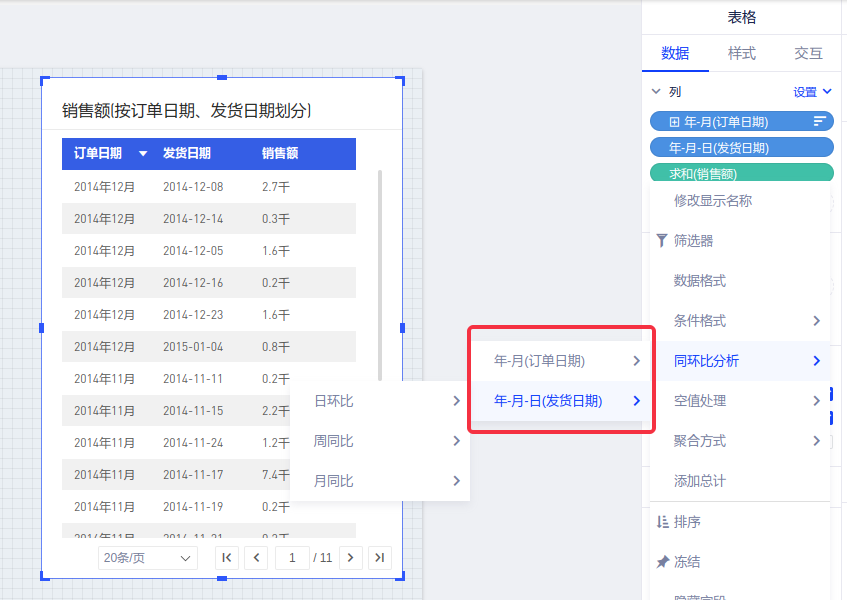Jump to last table page
Screen dimensions: 847x600
(379, 558)
